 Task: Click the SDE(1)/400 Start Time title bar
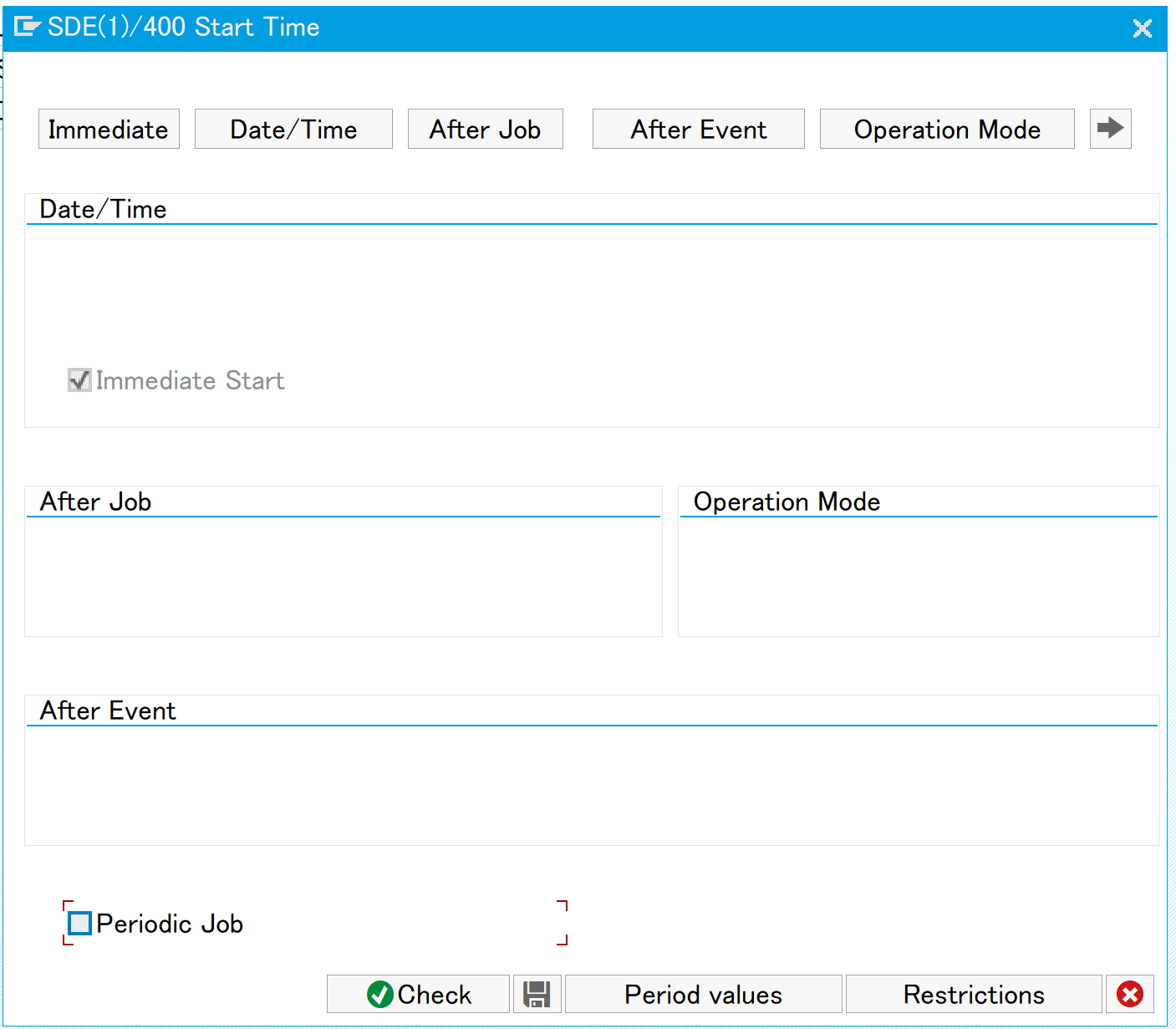pos(585,28)
